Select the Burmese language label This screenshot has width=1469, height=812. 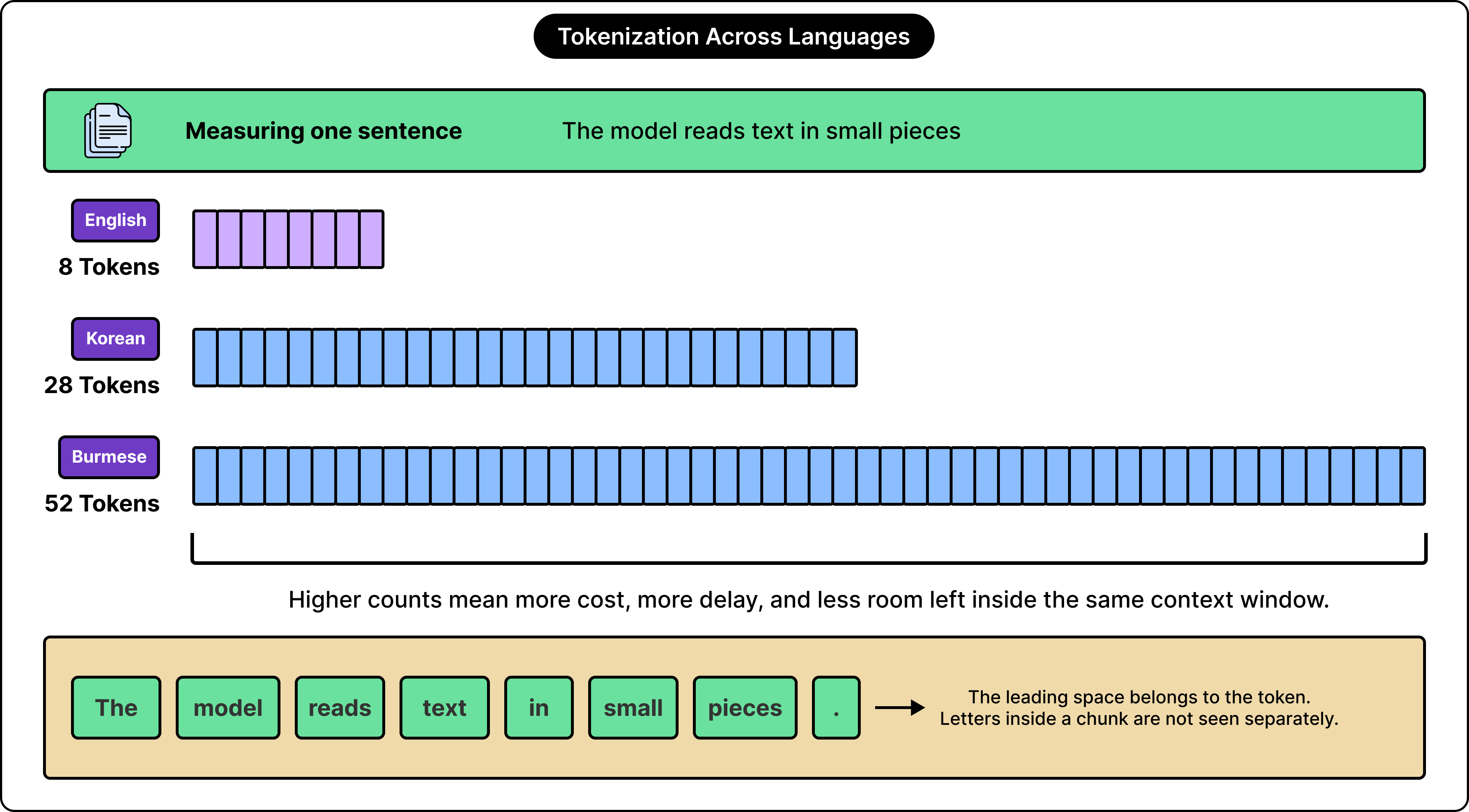tap(109, 457)
